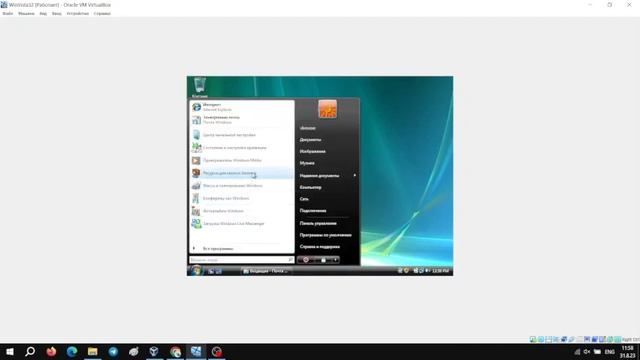Click the Vista lock button
This screenshot has height=360, width=640.
[x=323, y=260]
